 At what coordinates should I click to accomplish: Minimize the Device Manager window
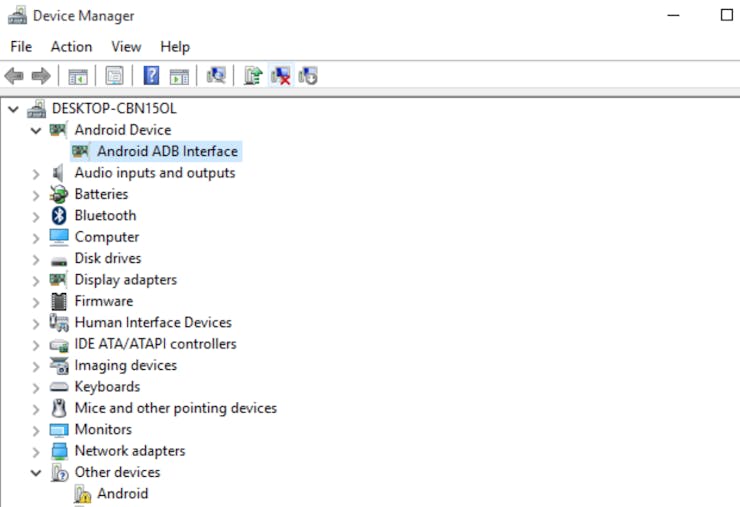pyautogui.click(x=673, y=15)
